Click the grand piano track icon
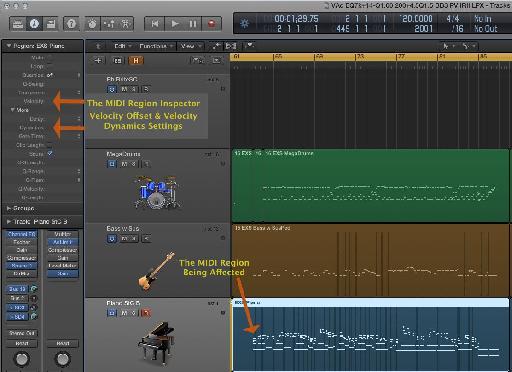Viewport: 512px width, 372px height. pyautogui.click(x=156, y=343)
